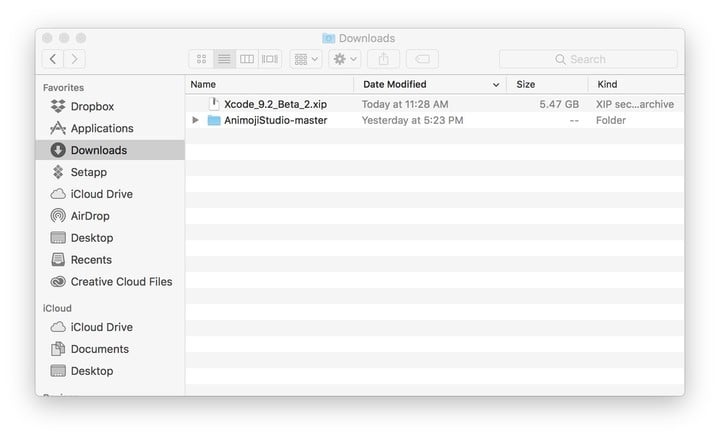The width and height of the screenshot is (720, 438).
Task: Switch to column view
Action: [247, 59]
